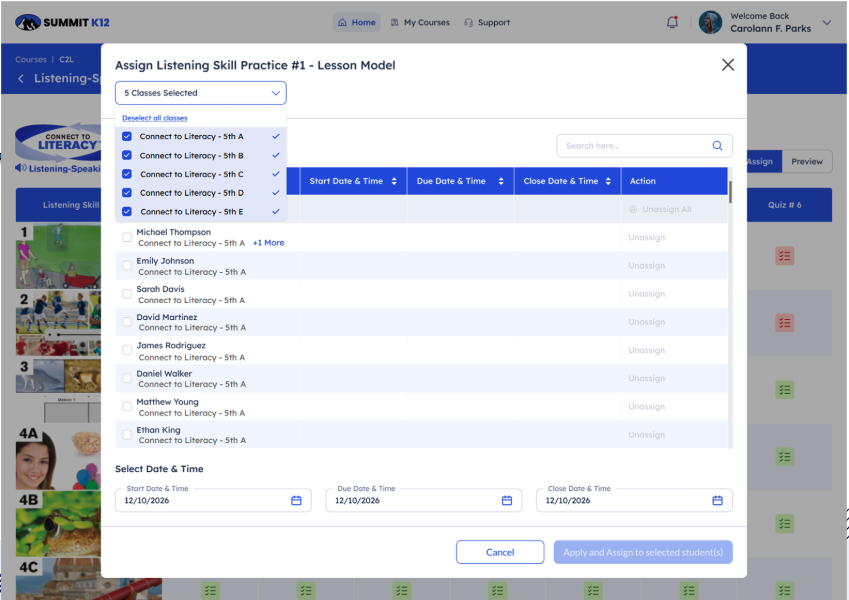Uncheck Connect to Literacy - 5th E

tap(127, 212)
